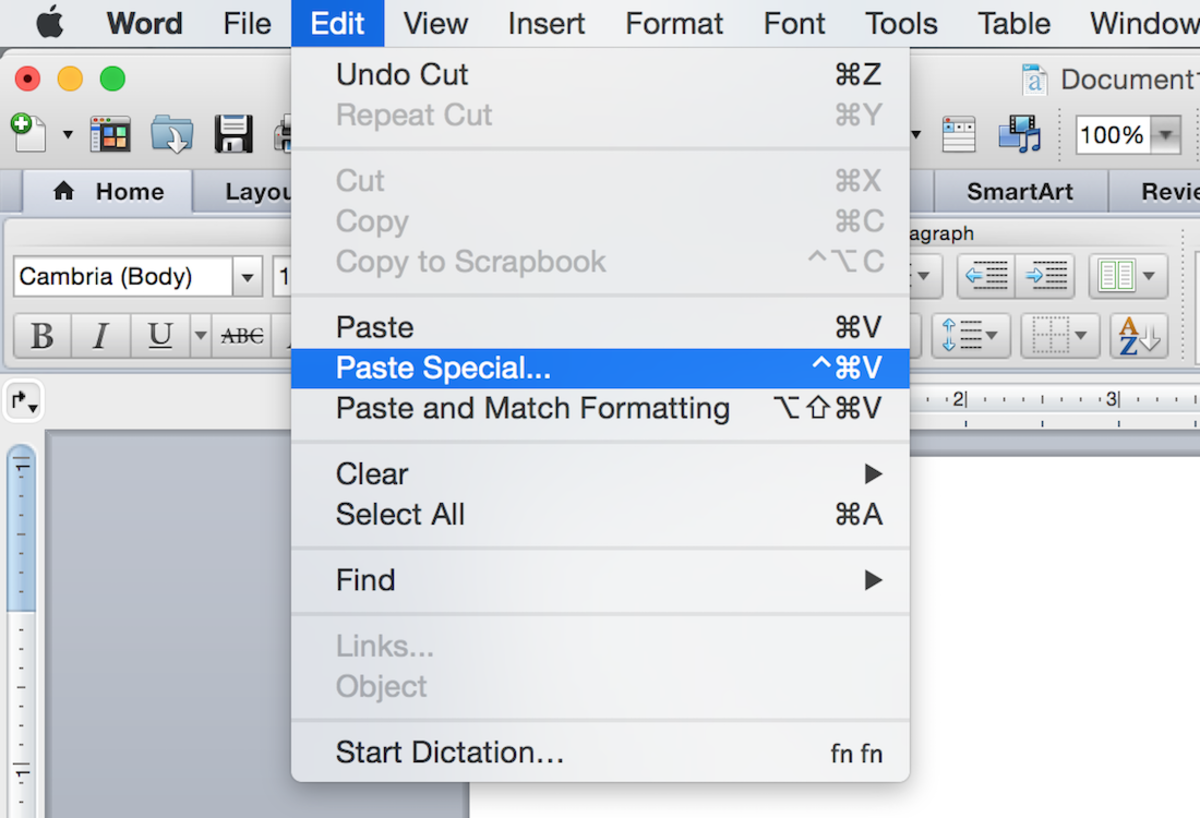Image resolution: width=1200 pixels, height=818 pixels.
Task: Open the 100% zoom dropdown
Action: coord(1166,135)
